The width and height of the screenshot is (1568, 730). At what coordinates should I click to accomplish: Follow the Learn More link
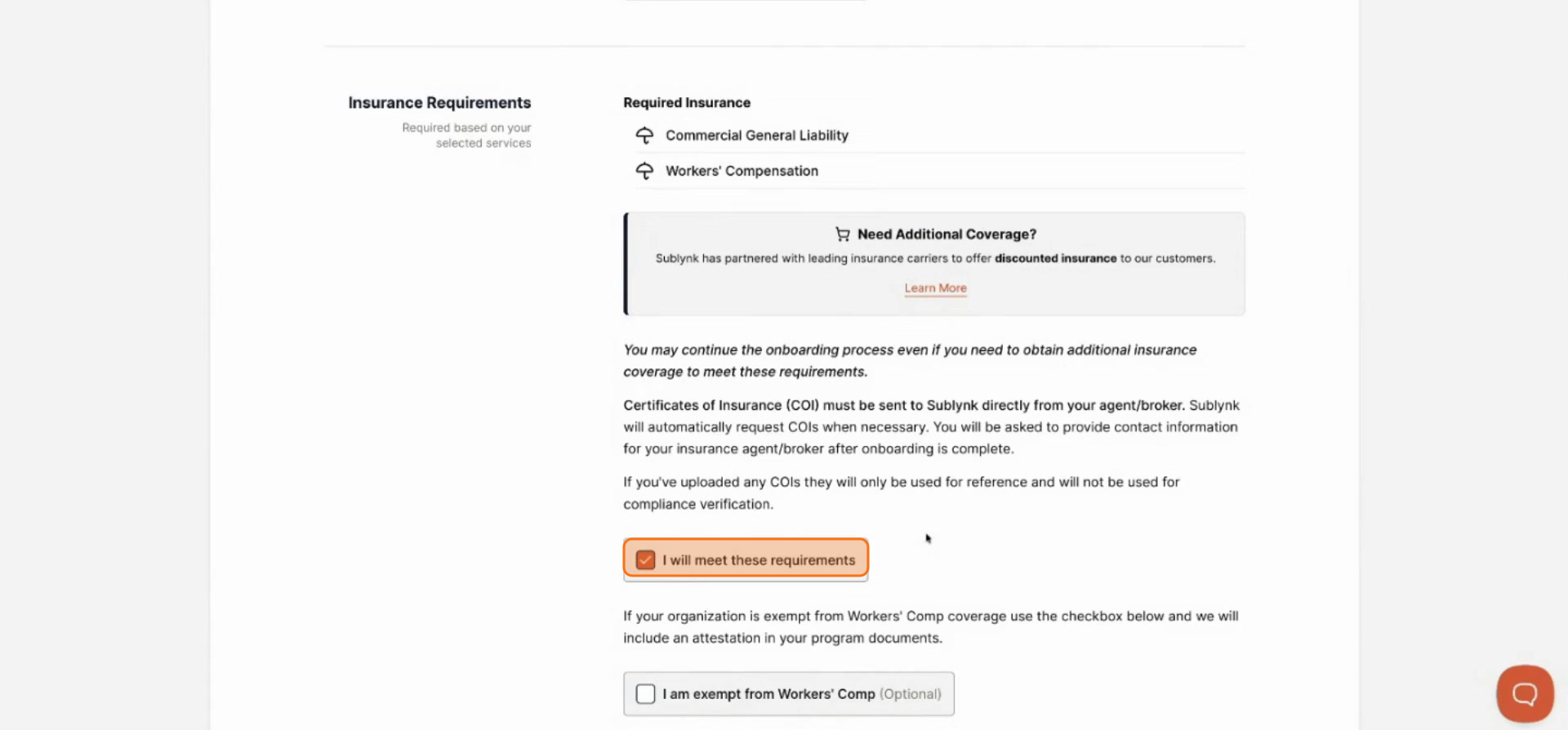tap(935, 288)
